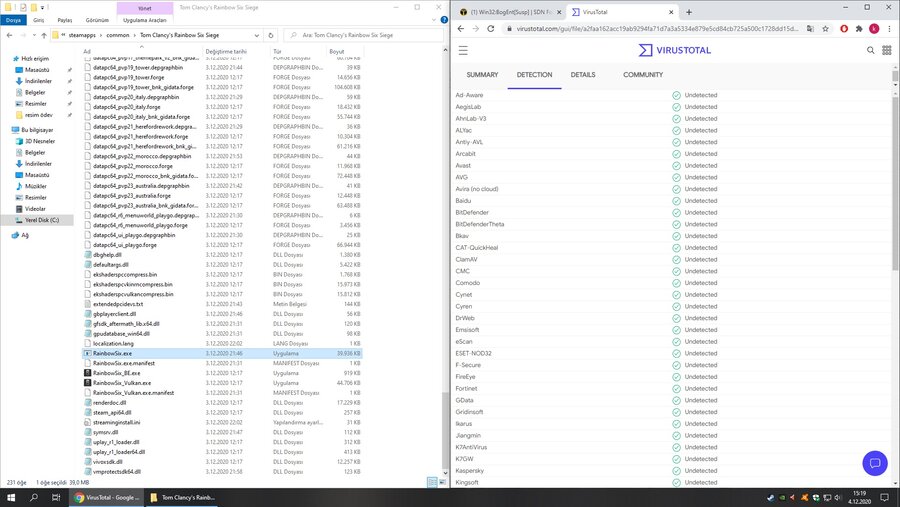
Task: Select RainbowSix_BE.exe file
Action: pos(117,373)
